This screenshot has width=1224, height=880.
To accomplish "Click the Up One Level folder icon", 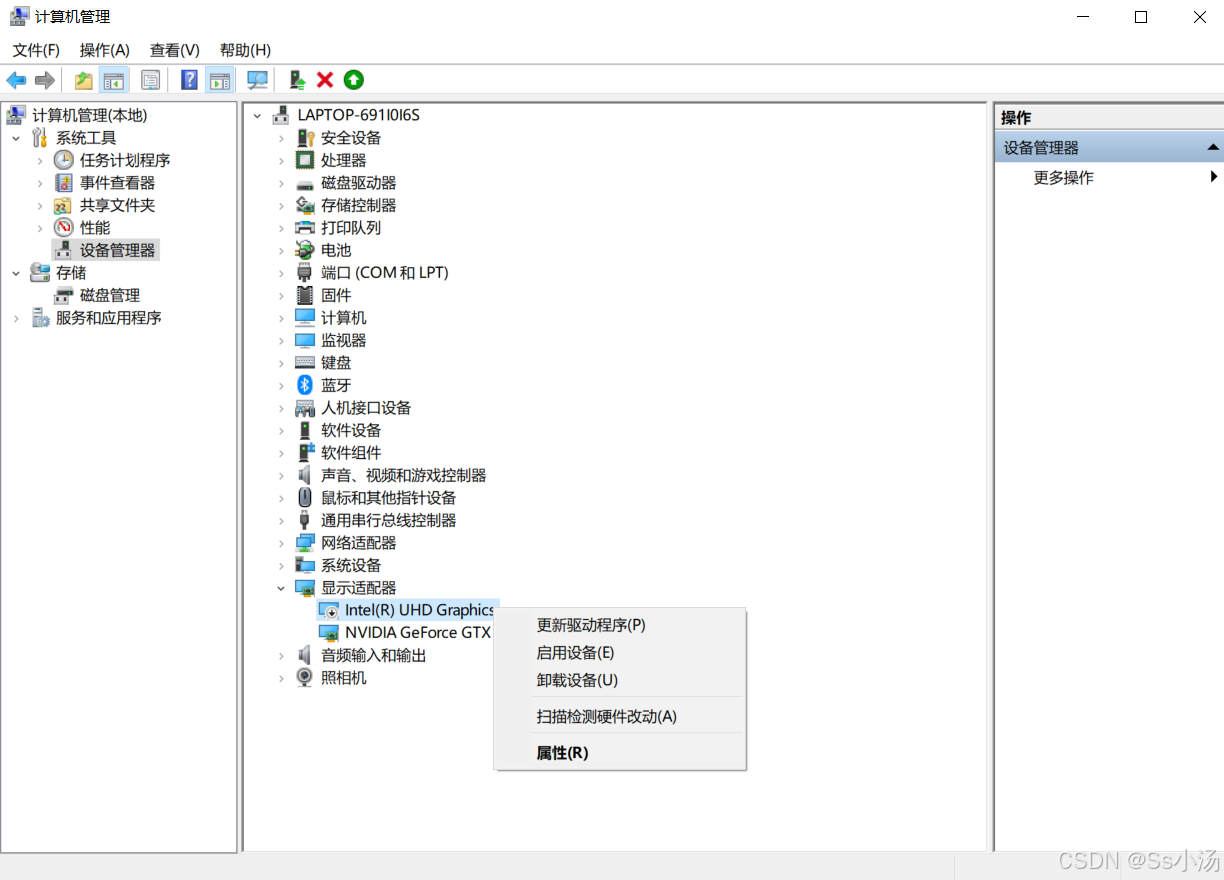I will [x=84, y=80].
